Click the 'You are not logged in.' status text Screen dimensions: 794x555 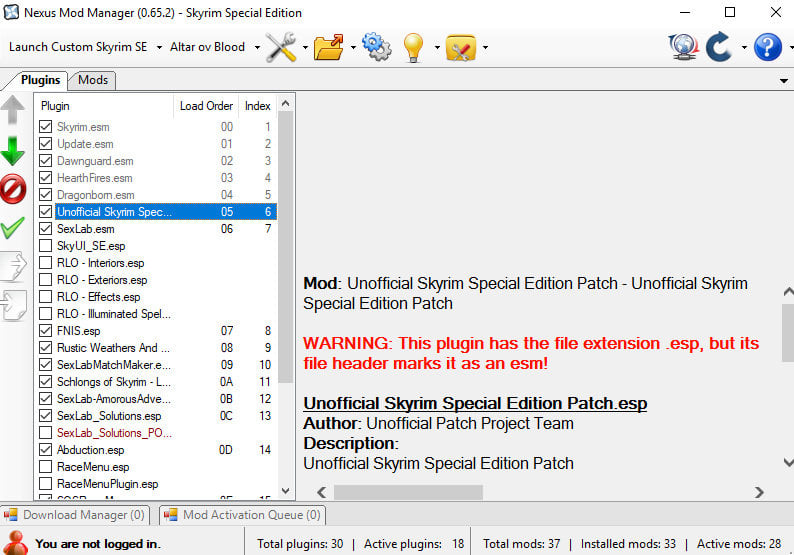pos(98,543)
